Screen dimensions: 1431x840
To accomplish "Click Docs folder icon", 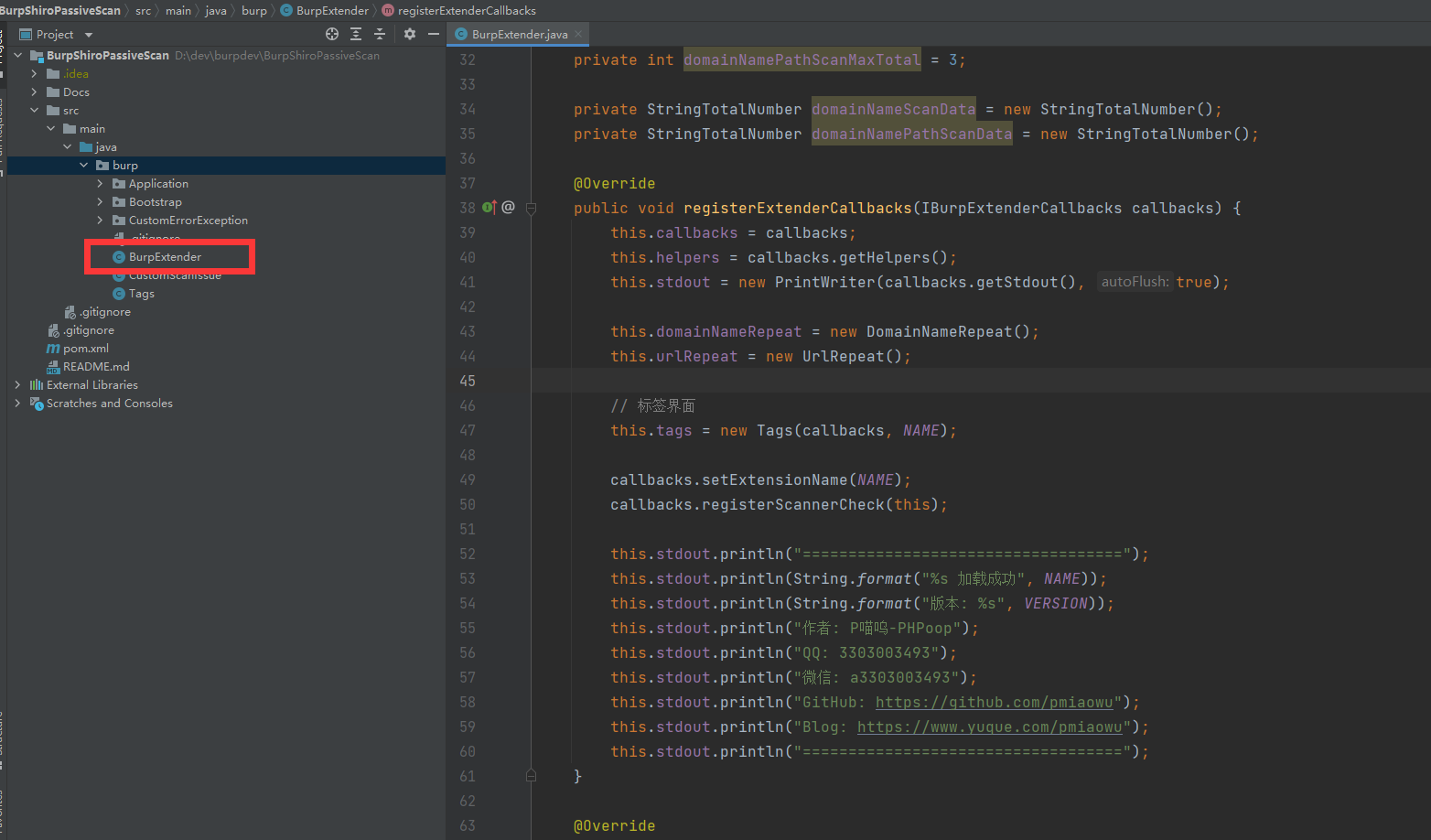I will tap(53, 92).
